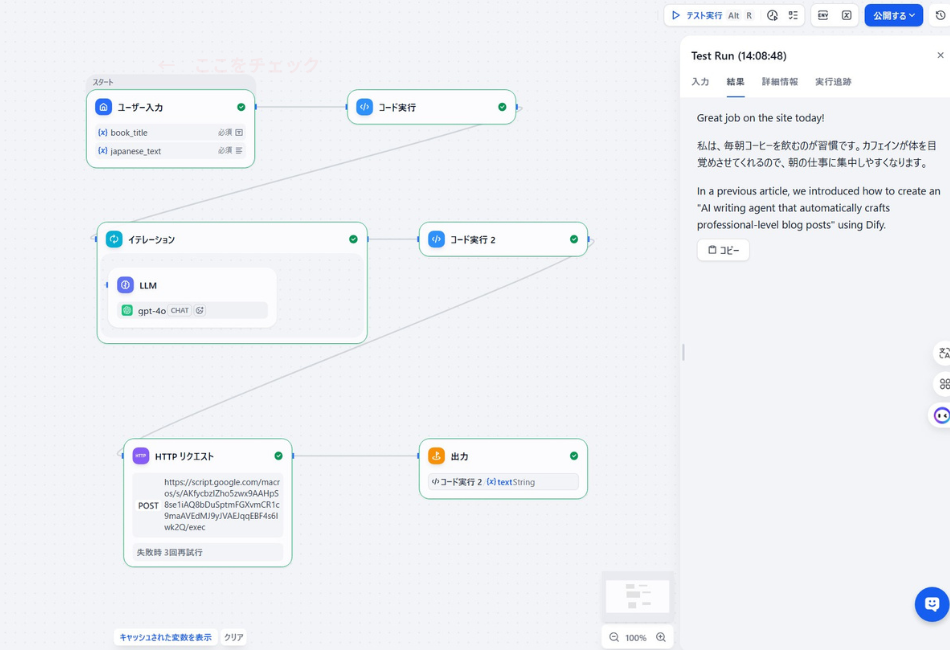Click the HTTP リクエスト node icon
Viewport: 950px width, 650px height.
[141, 456]
